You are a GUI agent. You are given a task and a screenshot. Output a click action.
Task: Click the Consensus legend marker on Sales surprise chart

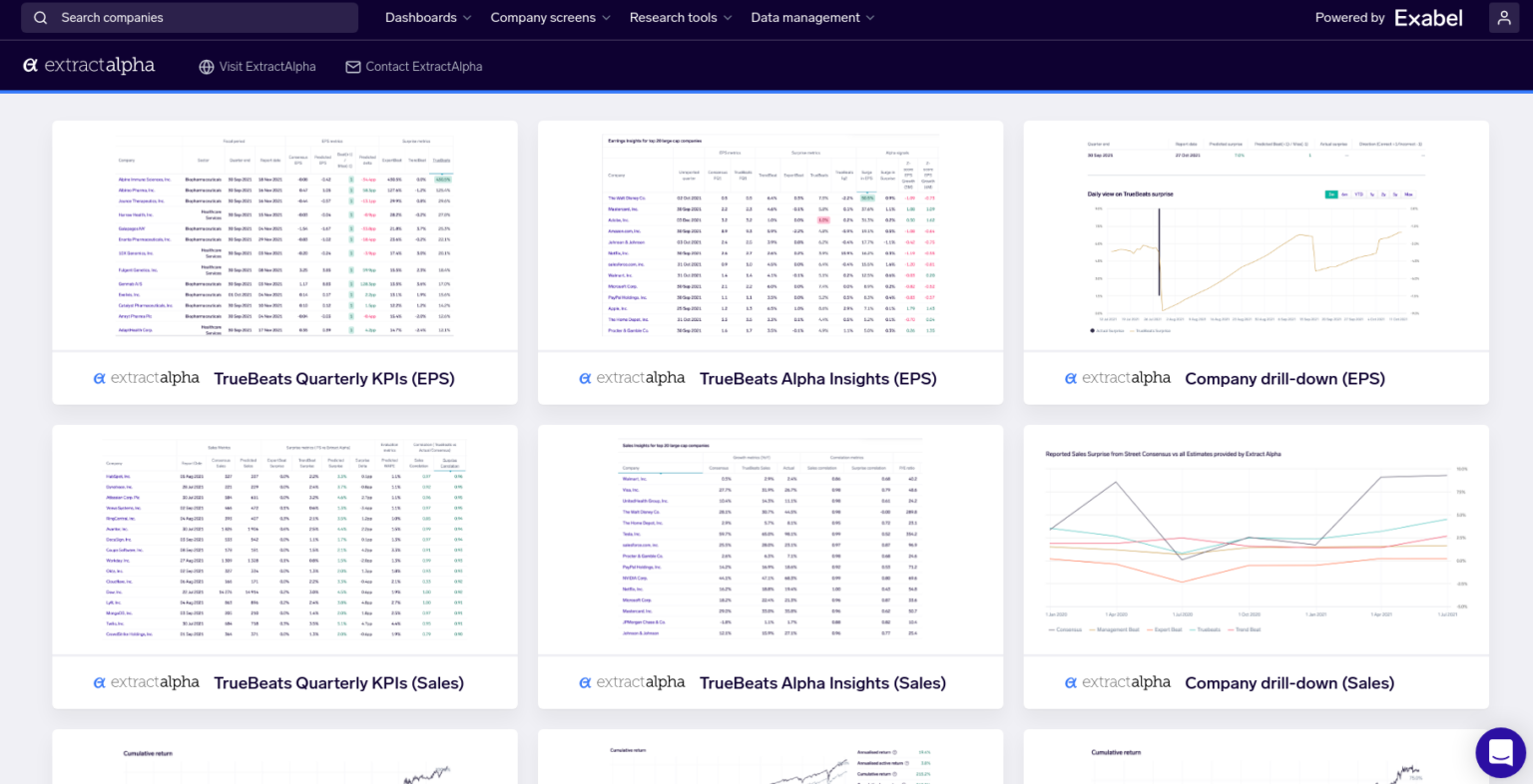(1051, 628)
